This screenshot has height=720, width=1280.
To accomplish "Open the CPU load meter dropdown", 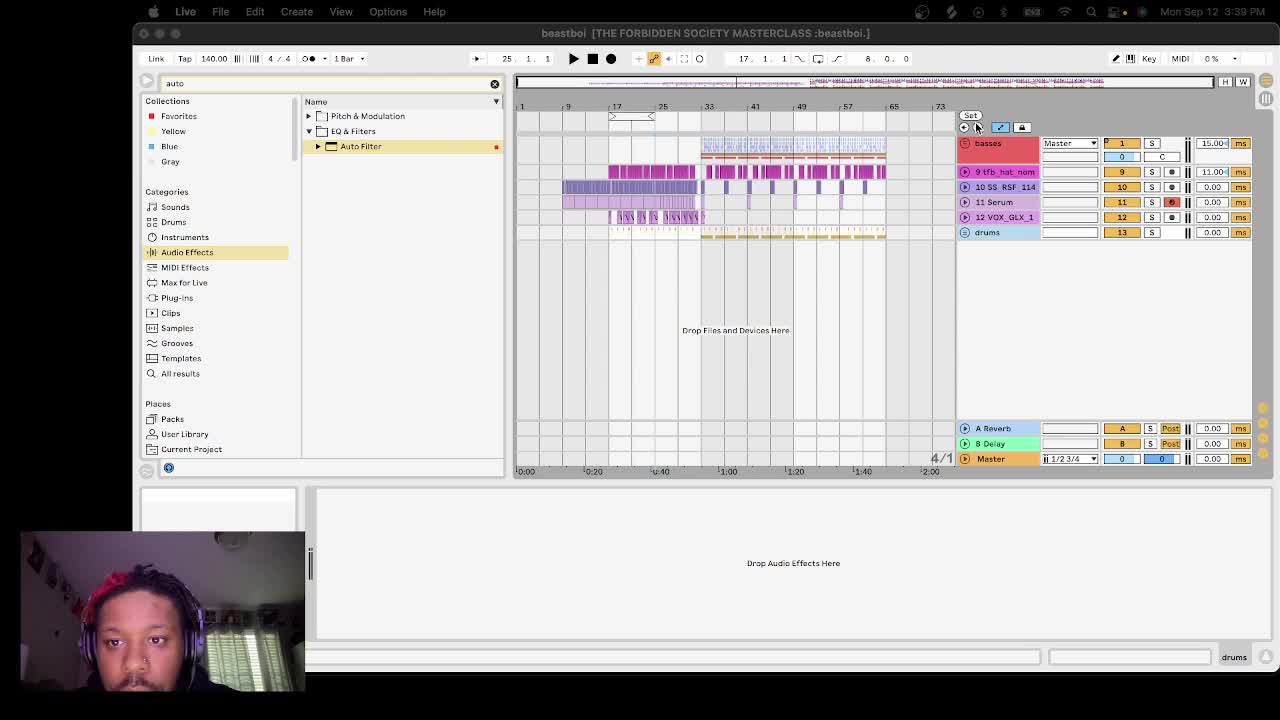I will (1234, 59).
